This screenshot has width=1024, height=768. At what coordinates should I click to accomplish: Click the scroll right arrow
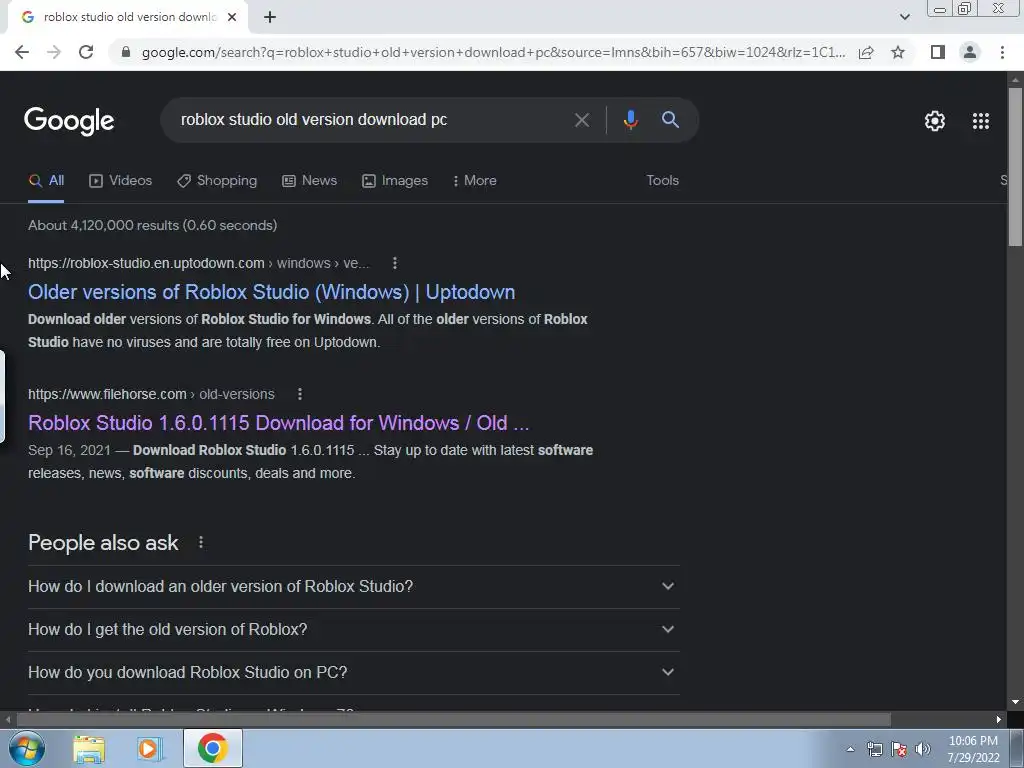click(999, 720)
